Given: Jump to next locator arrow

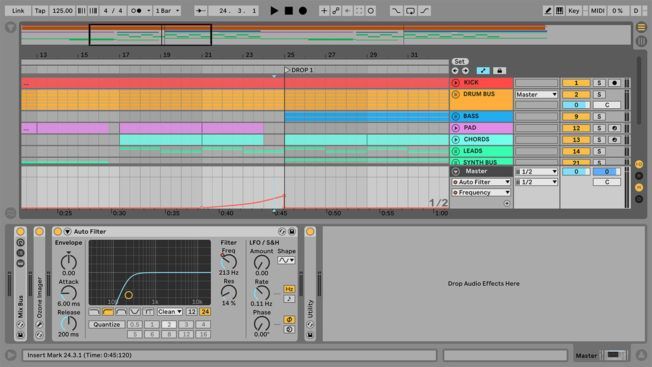Looking at the screenshot, I should click(465, 71).
